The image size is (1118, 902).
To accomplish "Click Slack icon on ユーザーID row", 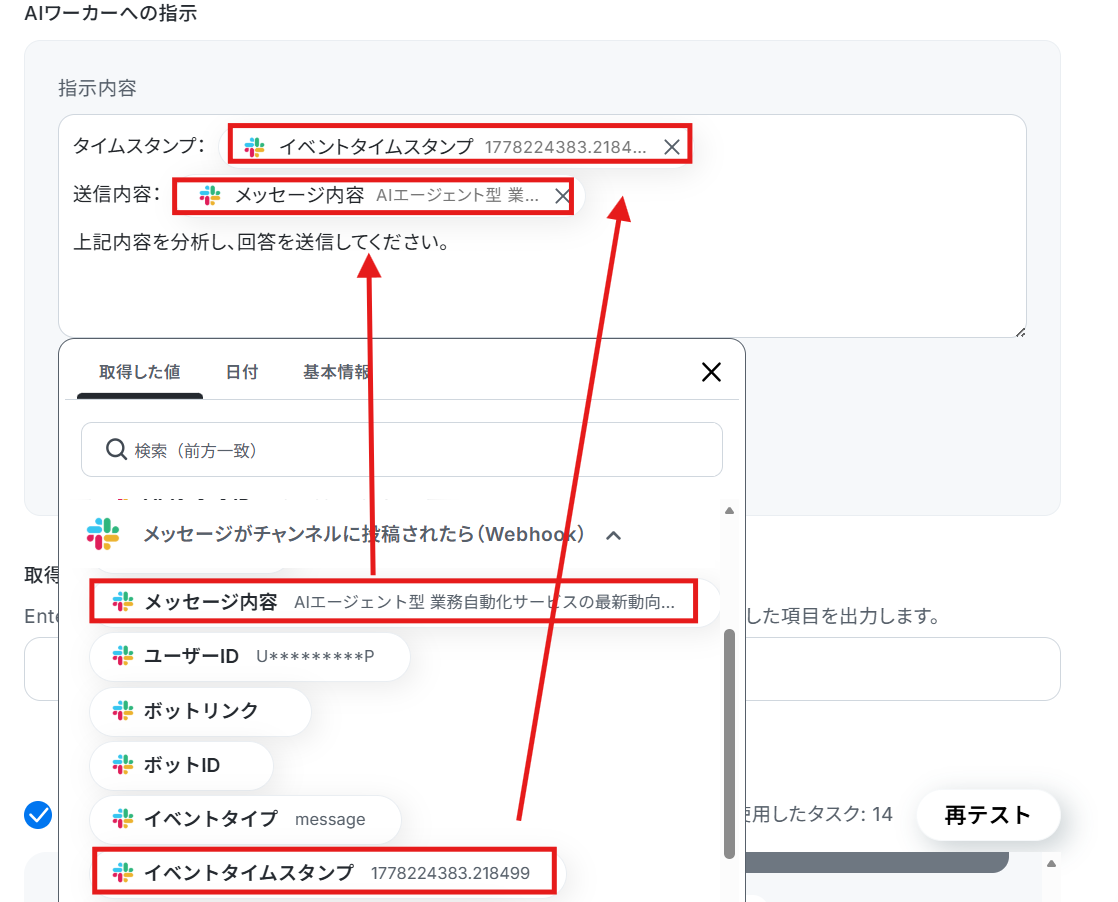I will point(123,656).
